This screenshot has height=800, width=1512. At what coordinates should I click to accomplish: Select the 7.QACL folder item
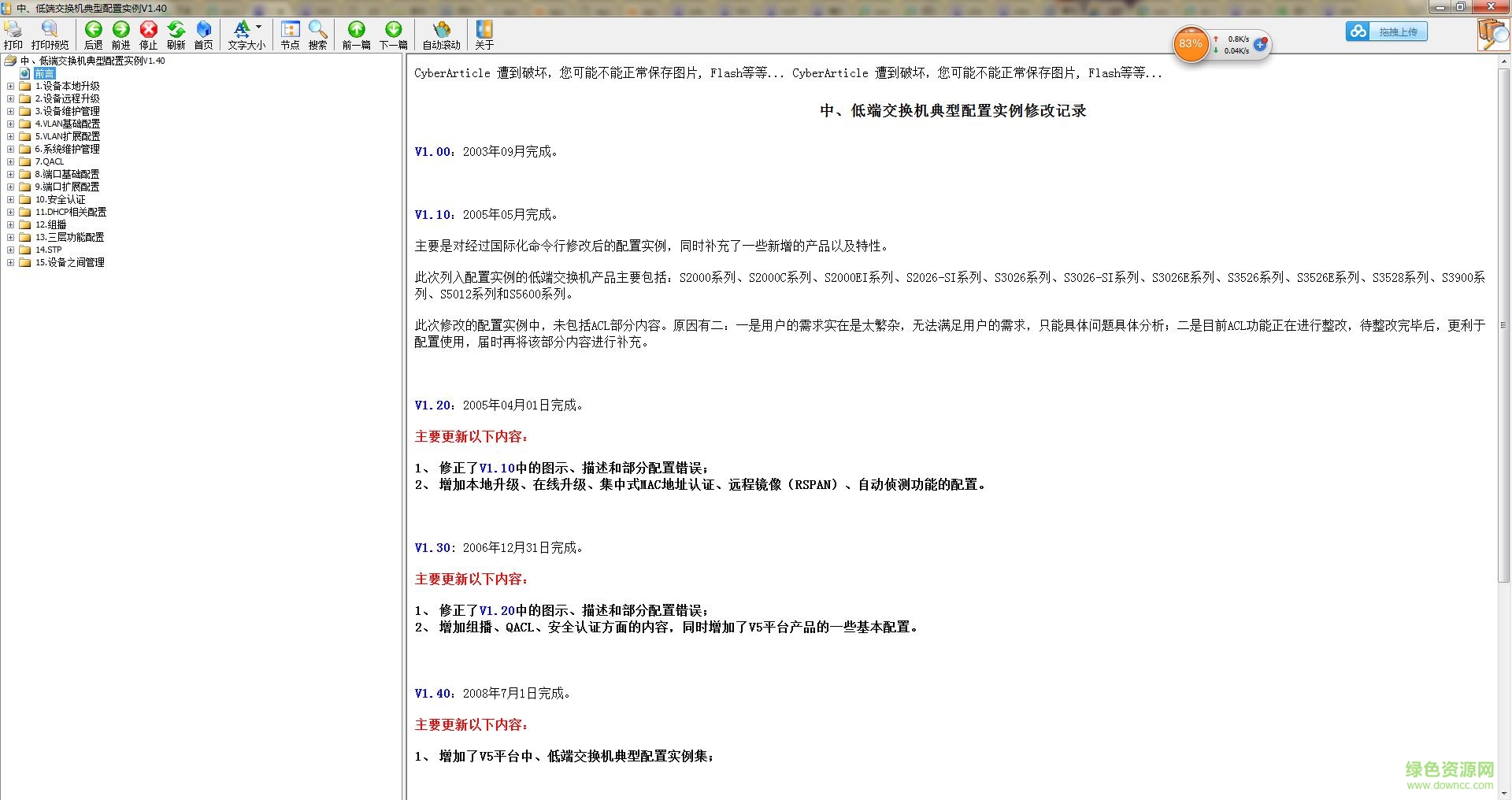50,161
